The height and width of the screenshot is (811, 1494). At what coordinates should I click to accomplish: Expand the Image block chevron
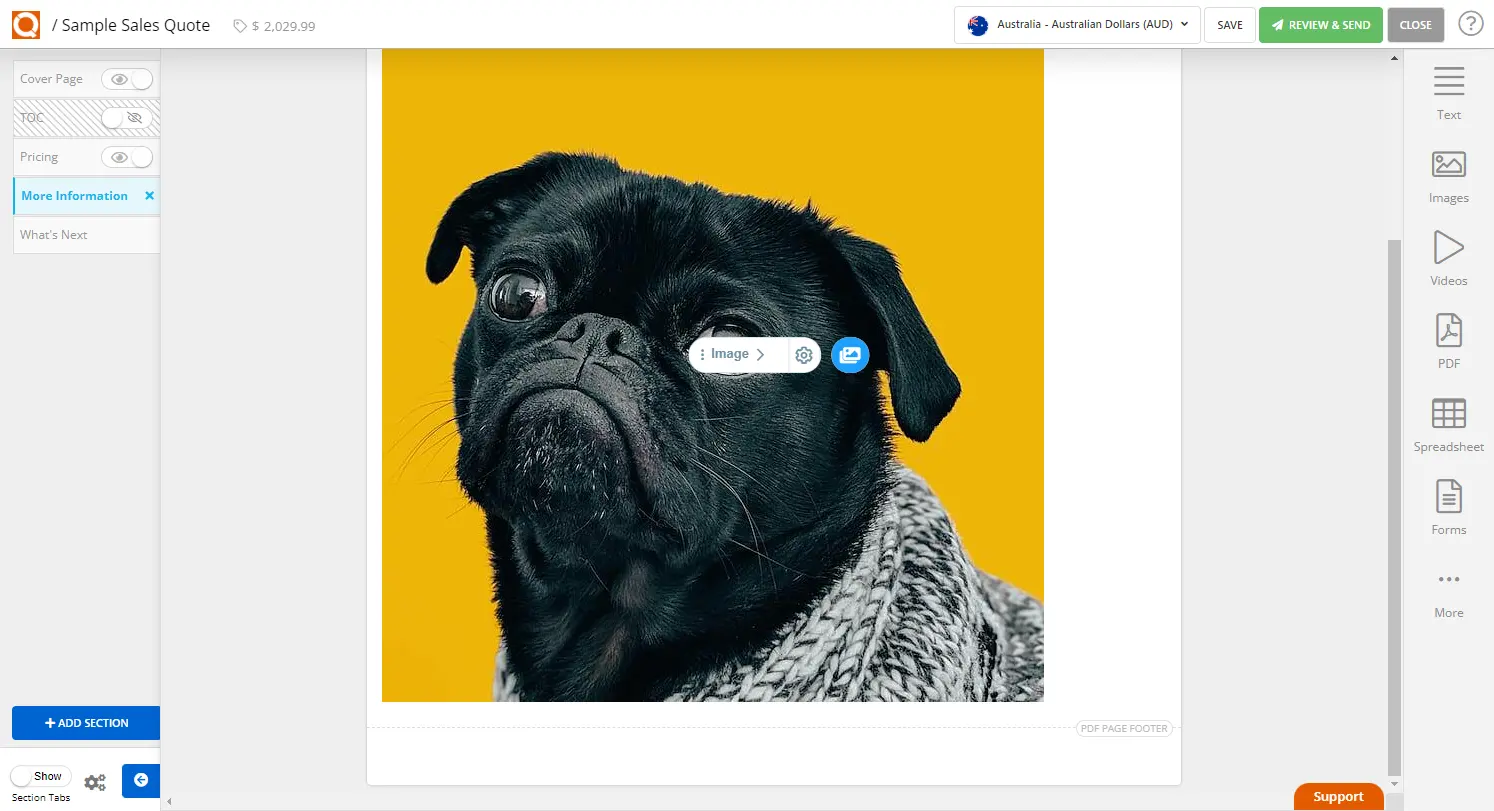click(760, 355)
